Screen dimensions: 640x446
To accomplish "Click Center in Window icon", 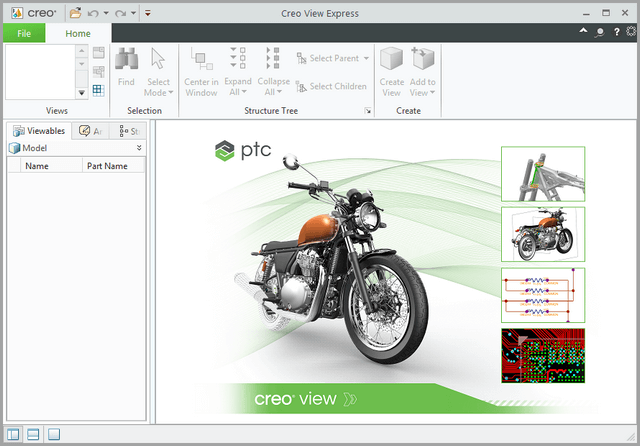I will coord(201,62).
